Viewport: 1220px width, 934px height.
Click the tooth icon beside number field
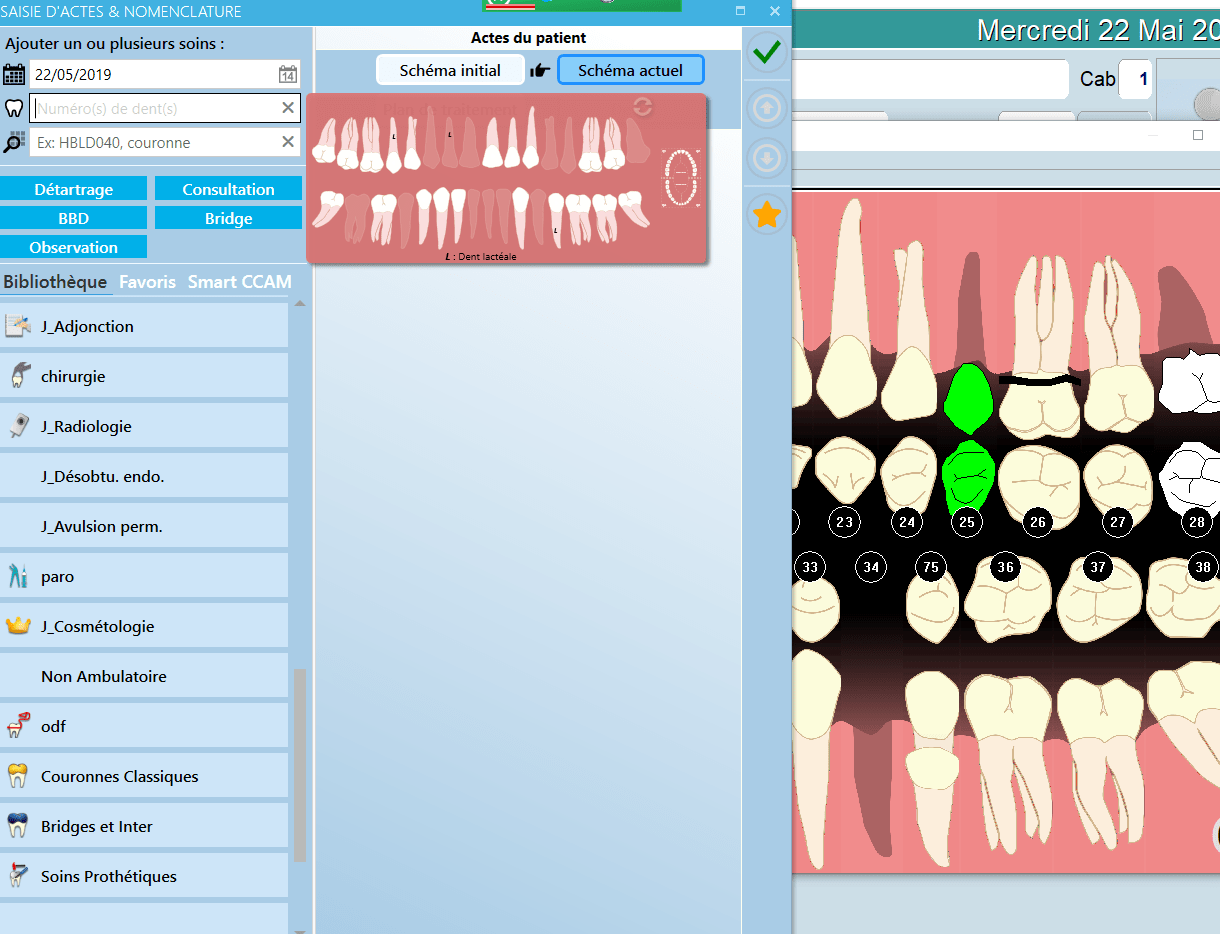14,109
